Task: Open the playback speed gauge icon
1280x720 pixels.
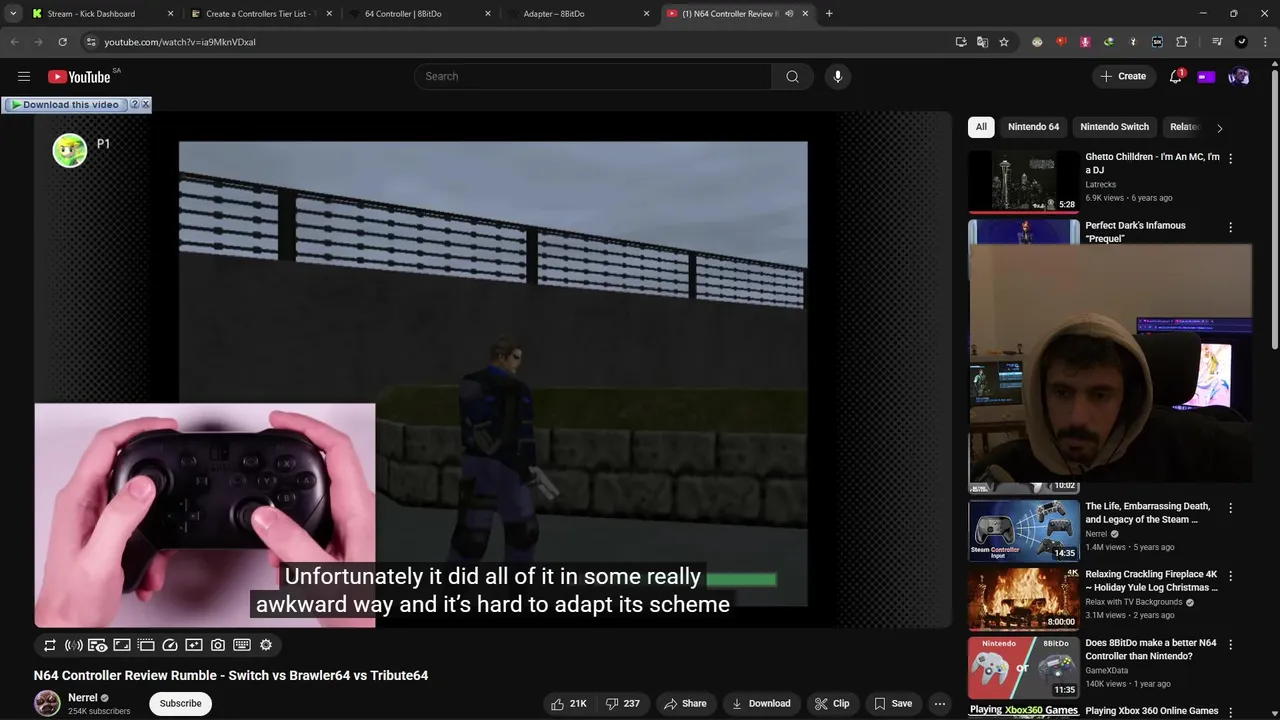Action: (170, 645)
